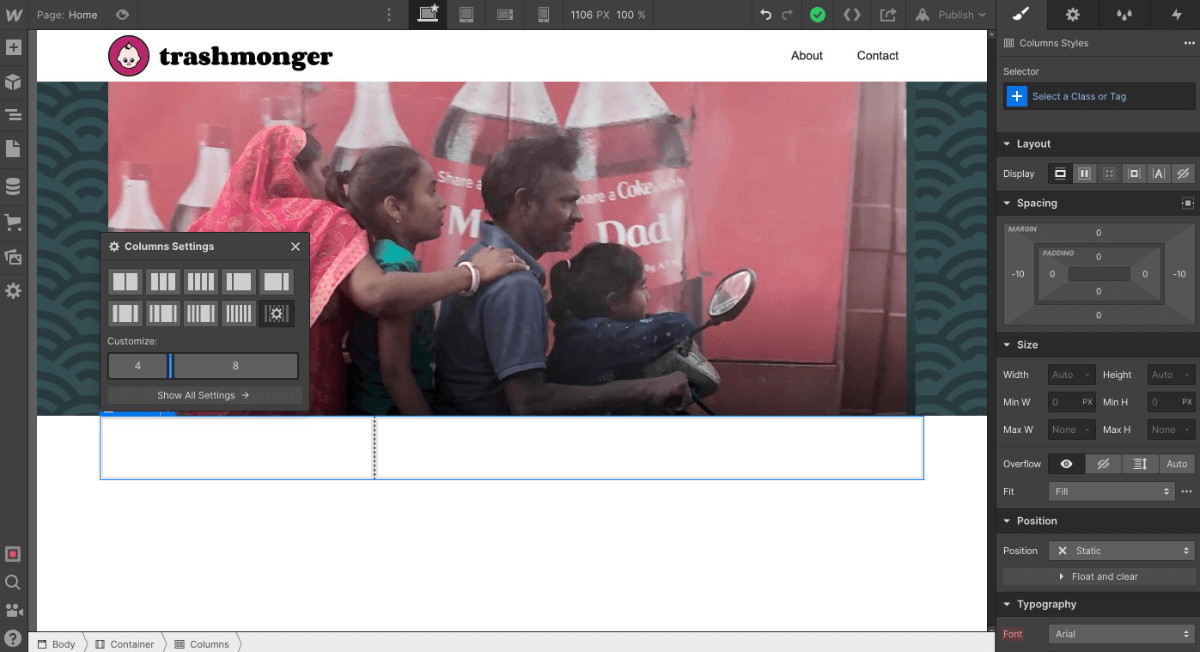Switch to the Interactions lightning tab
The image size is (1200, 652).
tap(1176, 15)
